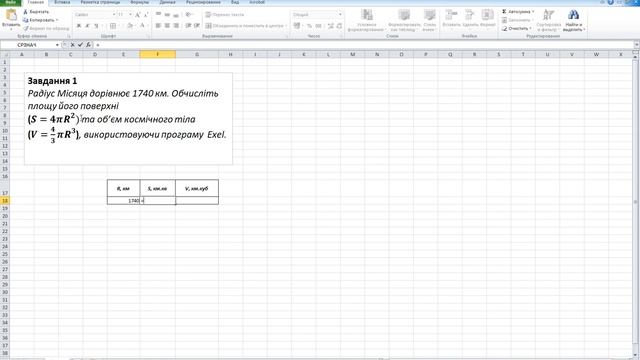Open the Fill (Заполнить) dropdown

point(517,20)
